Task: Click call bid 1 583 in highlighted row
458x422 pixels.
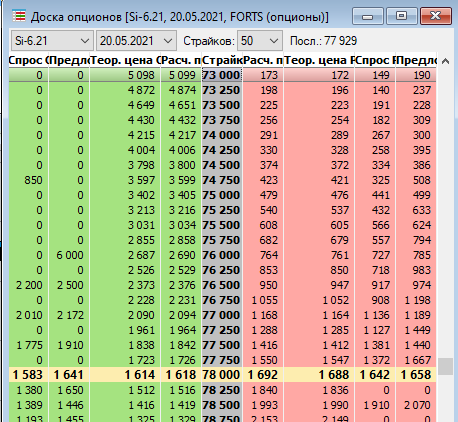Action: coord(28,375)
